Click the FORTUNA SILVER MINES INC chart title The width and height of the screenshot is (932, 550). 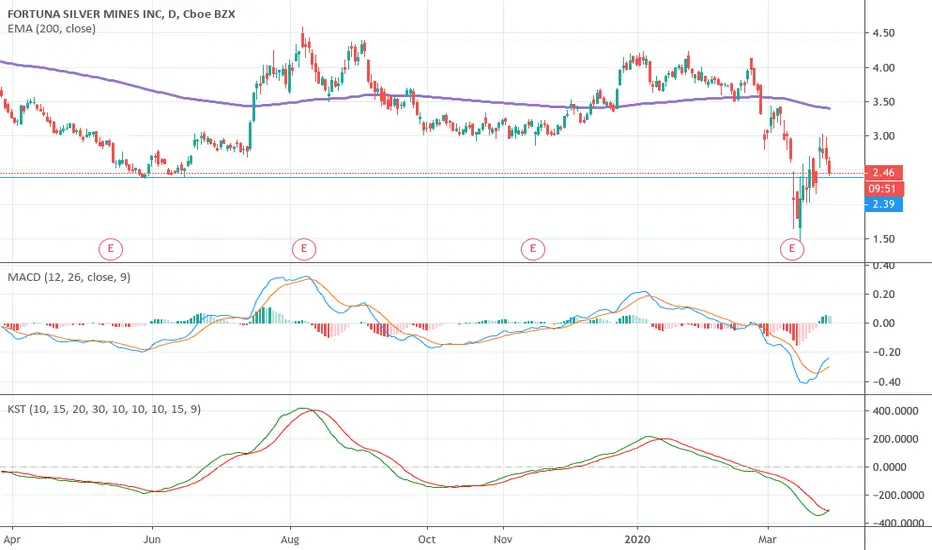121,14
